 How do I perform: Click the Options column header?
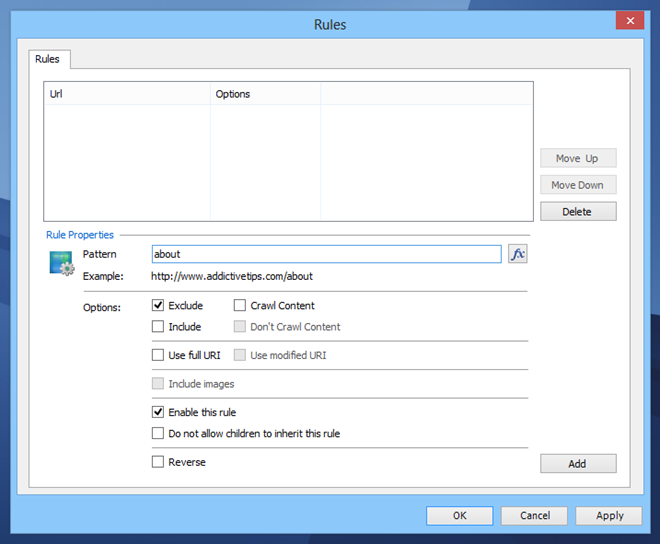point(265,94)
